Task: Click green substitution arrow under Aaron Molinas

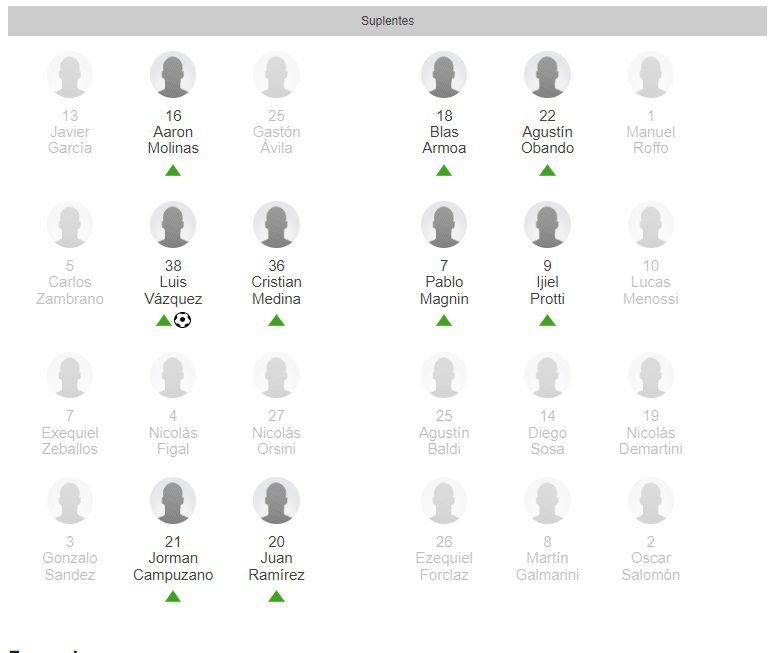Action: (173, 170)
